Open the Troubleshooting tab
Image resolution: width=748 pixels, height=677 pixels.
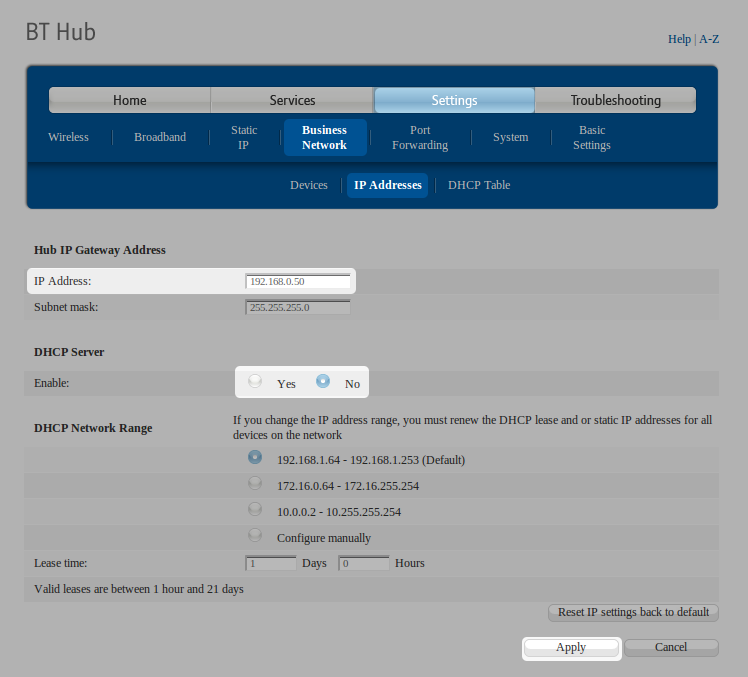click(x=615, y=100)
